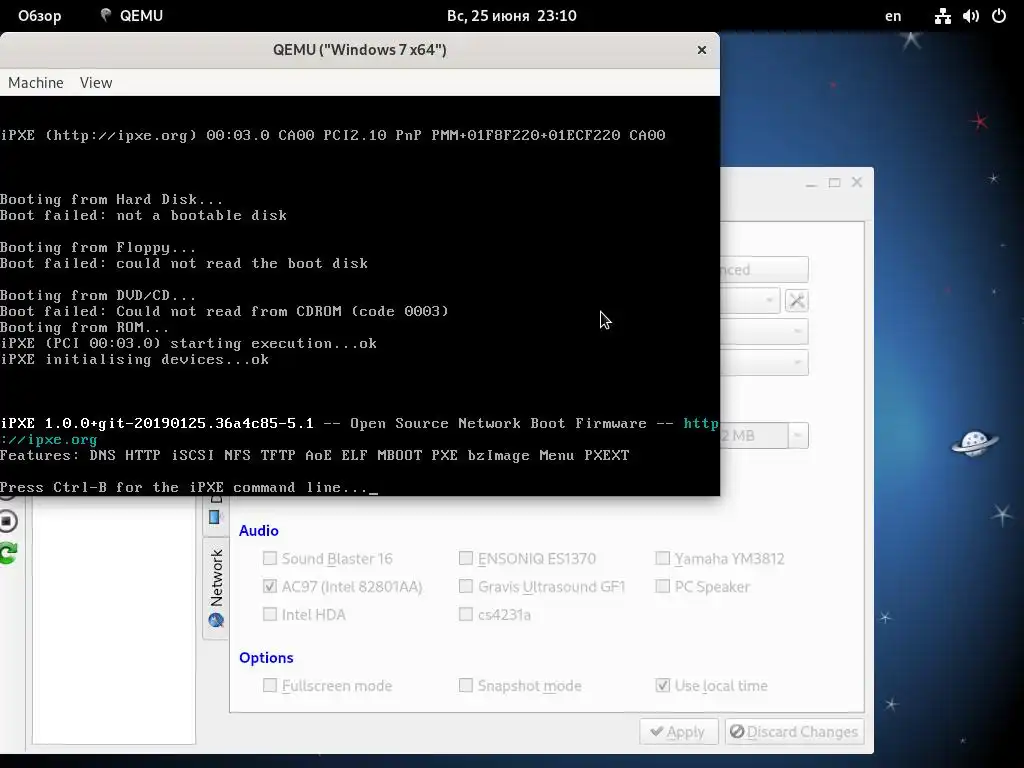Open the dropdown beside the wrench button

point(750,300)
